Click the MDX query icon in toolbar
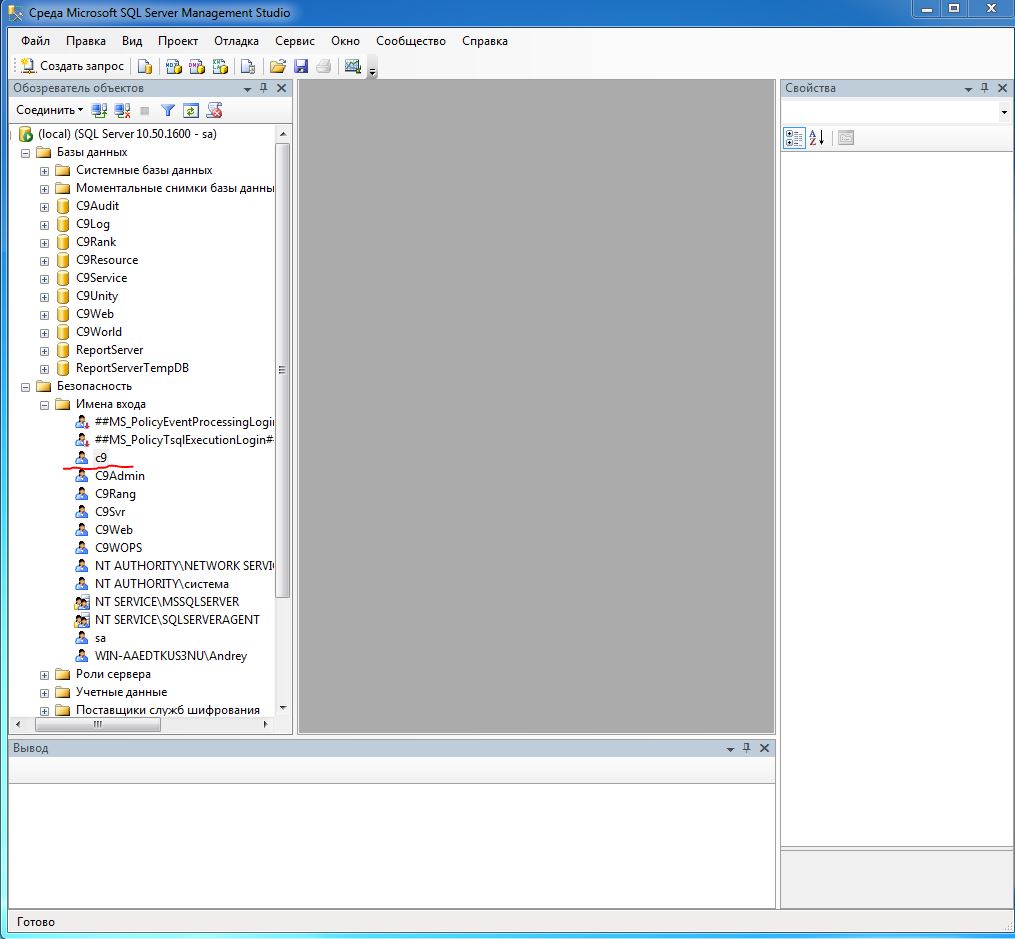 click(173, 66)
